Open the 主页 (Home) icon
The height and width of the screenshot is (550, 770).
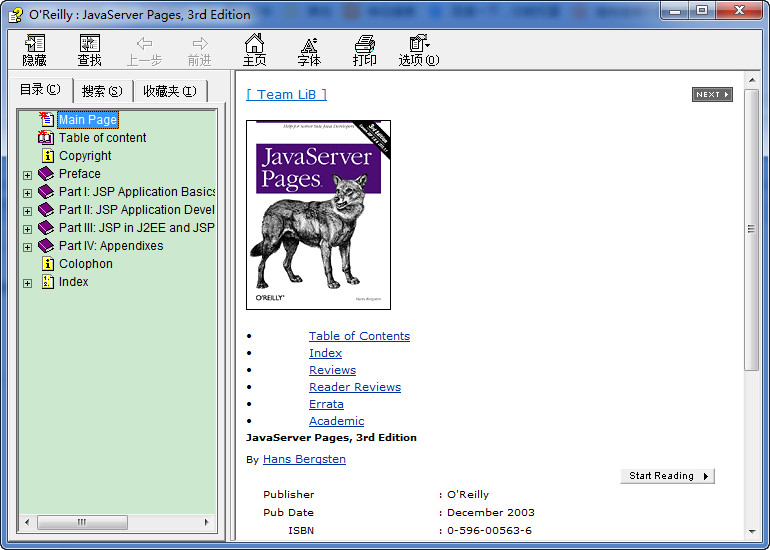[x=254, y=50]
